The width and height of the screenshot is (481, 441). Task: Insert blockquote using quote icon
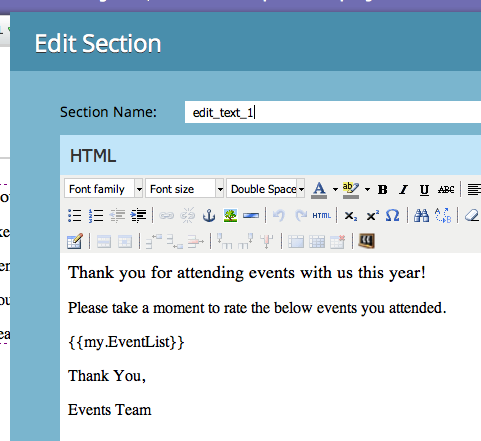coord(366,241)
